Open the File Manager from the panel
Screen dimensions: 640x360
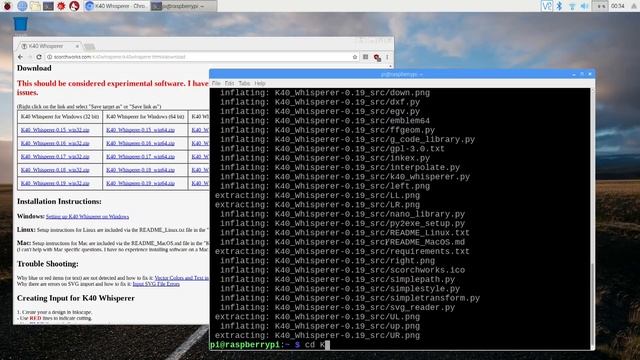[35, 6]
